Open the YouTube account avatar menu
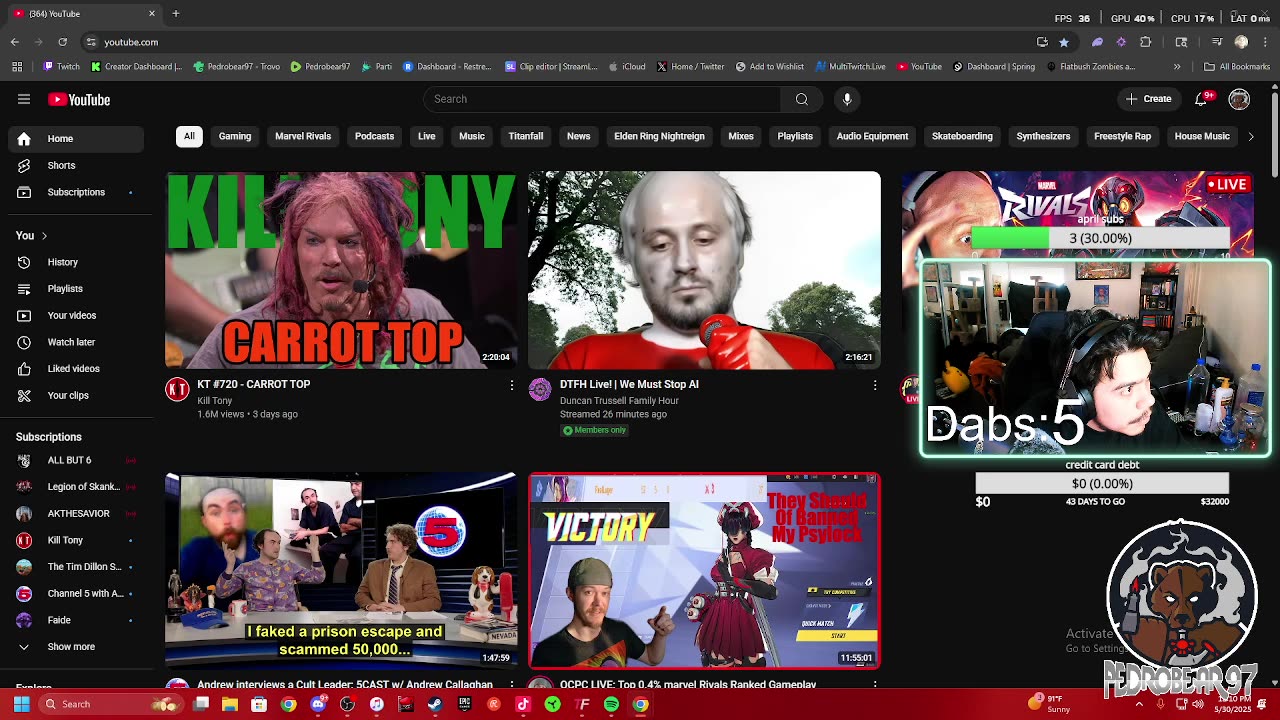The height and width of the screenshot is (720, 1280). (x=1239, y=99)
